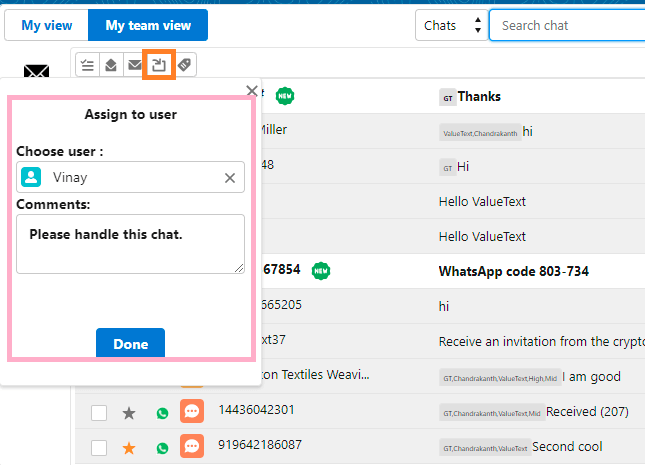Click the assign-to-user toolbar icon
This screenshot has width=645, height=465.
point(159,65)
